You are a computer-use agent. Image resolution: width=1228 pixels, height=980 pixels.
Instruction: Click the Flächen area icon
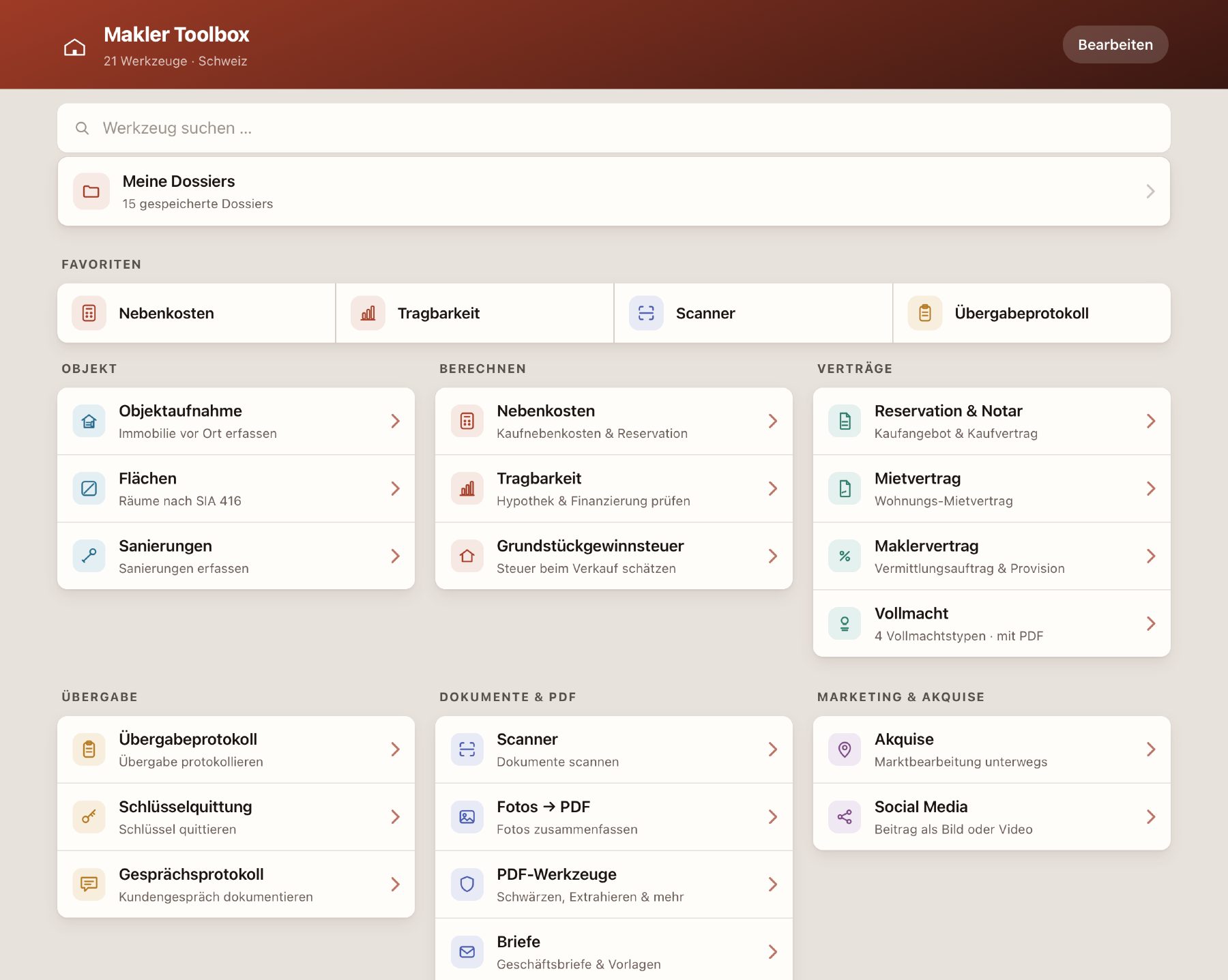tap(89, 489)
